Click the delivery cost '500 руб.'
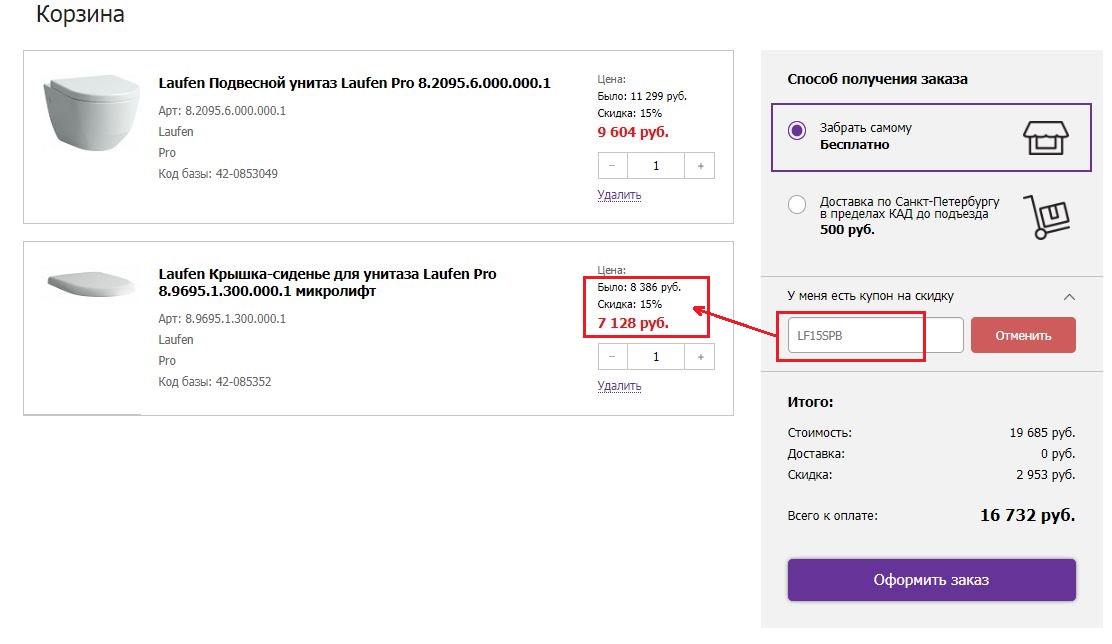Viewport: 1112px width, 644px height. 847,230
